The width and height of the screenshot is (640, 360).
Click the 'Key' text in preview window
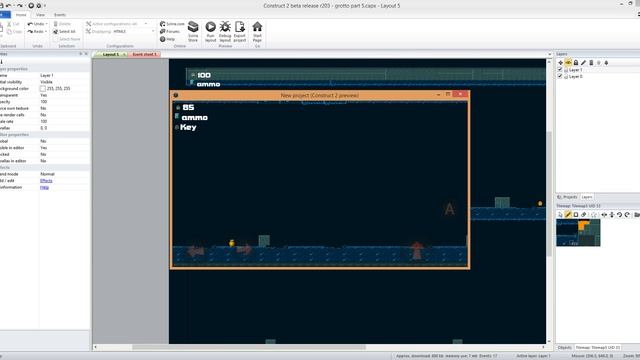point(188,127)
